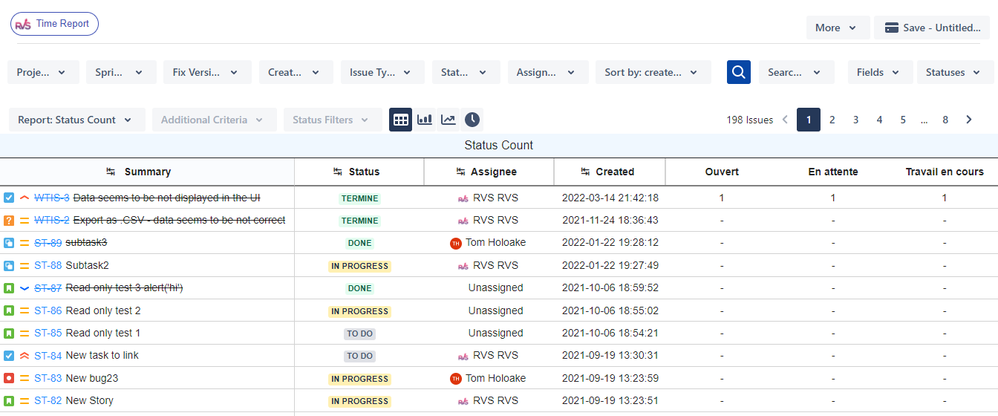This screenshot has width=998, height=416.
Task: Go to next page arrow
Action: click(969, 120)
